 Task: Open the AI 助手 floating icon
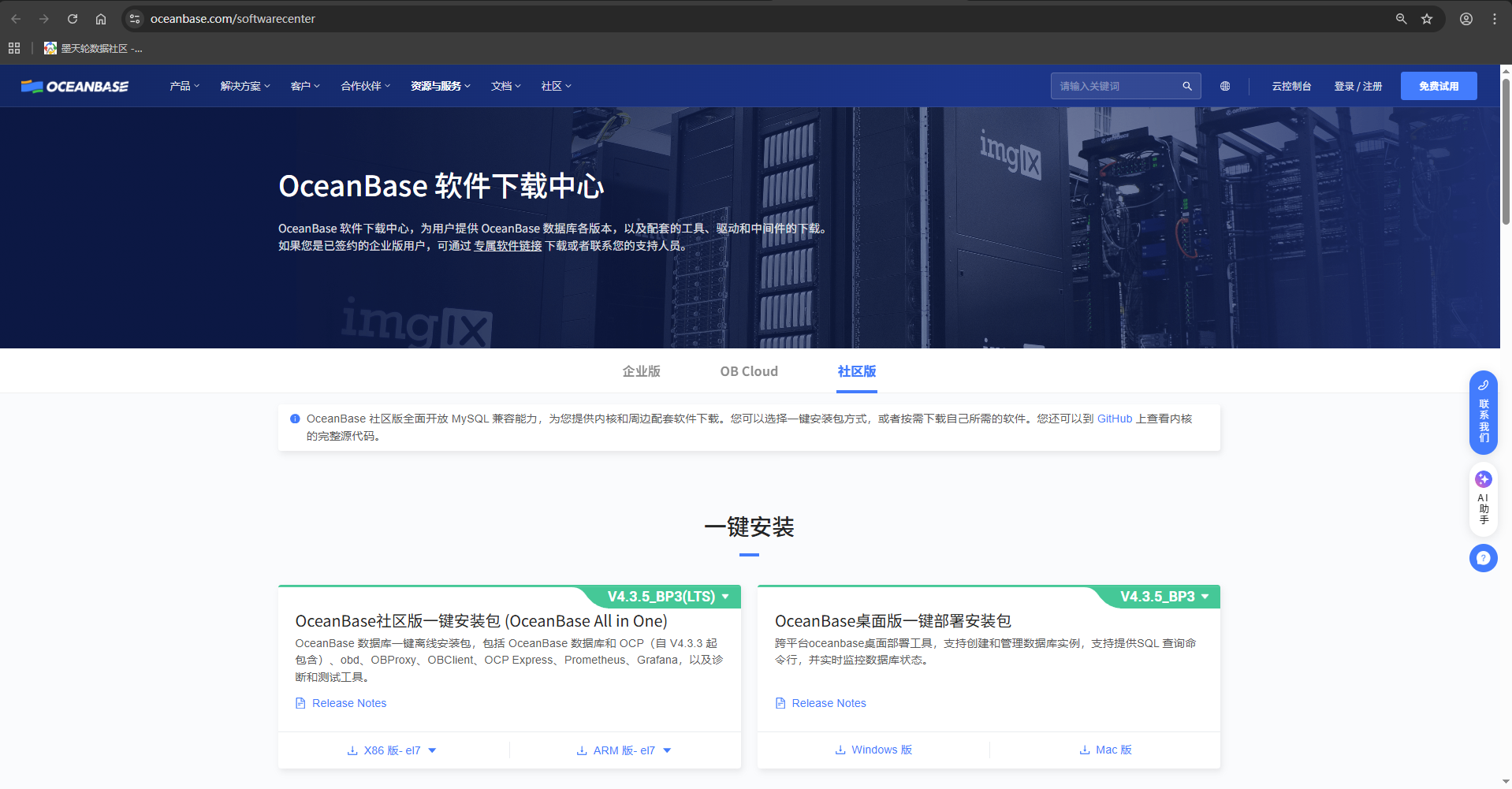coord(1483,478)
